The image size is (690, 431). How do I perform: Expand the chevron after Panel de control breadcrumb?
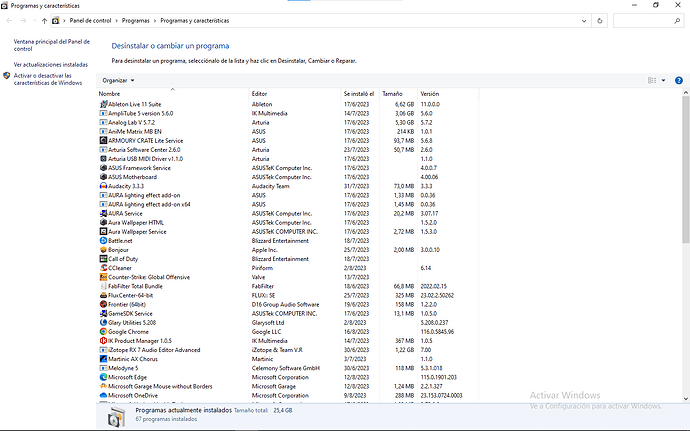click(x=117, y=21)
